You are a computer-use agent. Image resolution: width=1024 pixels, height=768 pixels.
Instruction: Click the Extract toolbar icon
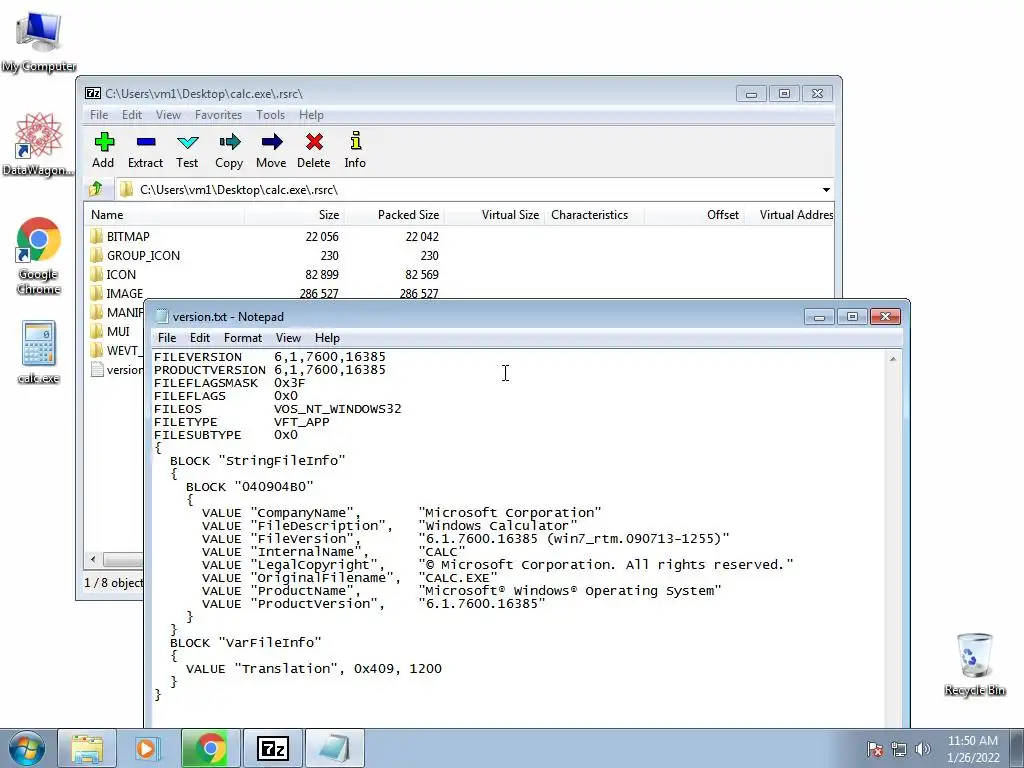point(145,150)
